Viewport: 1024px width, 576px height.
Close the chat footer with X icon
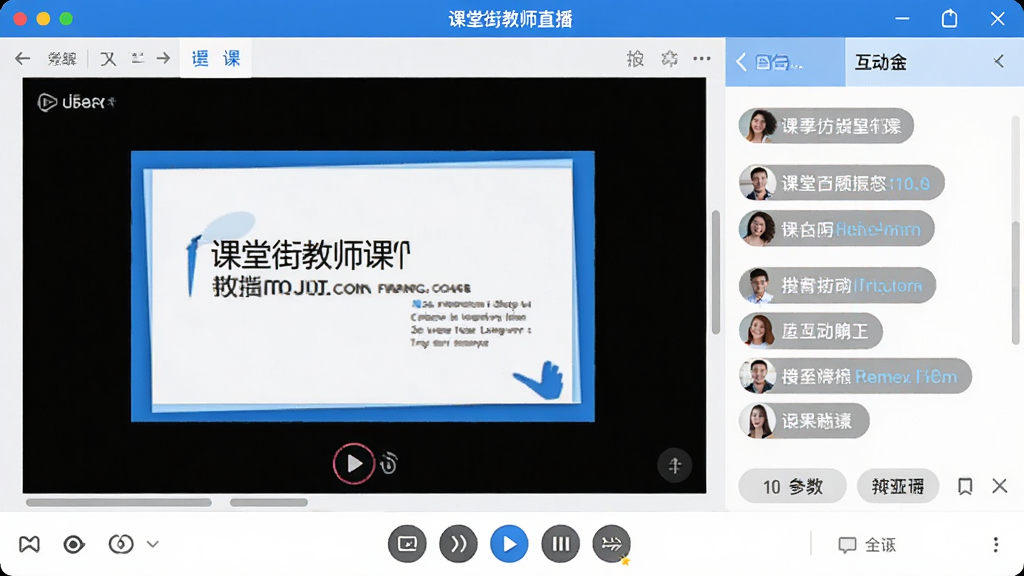tap(999, 486)
